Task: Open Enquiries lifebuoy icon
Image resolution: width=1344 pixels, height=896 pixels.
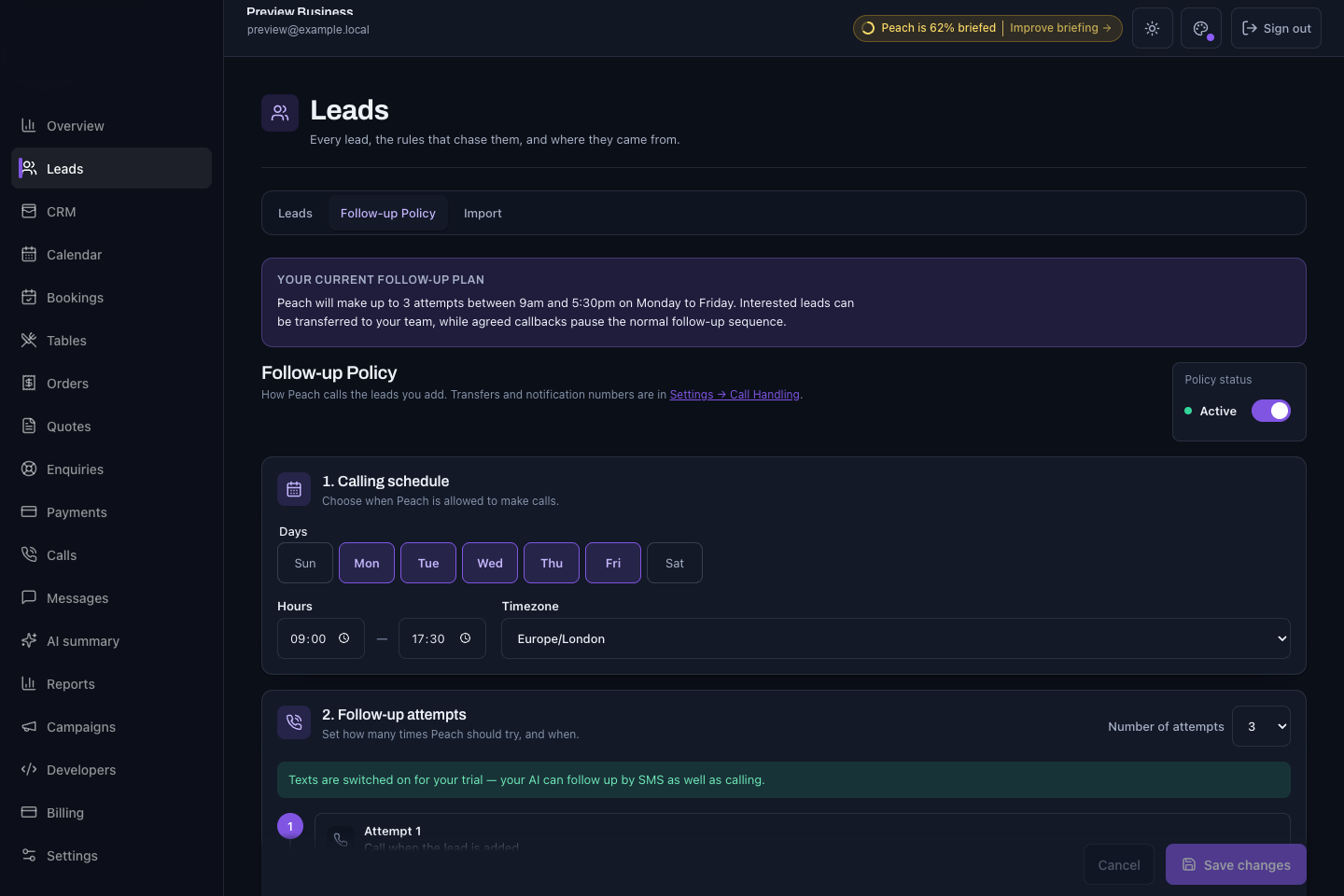Action: pos(29,469)
